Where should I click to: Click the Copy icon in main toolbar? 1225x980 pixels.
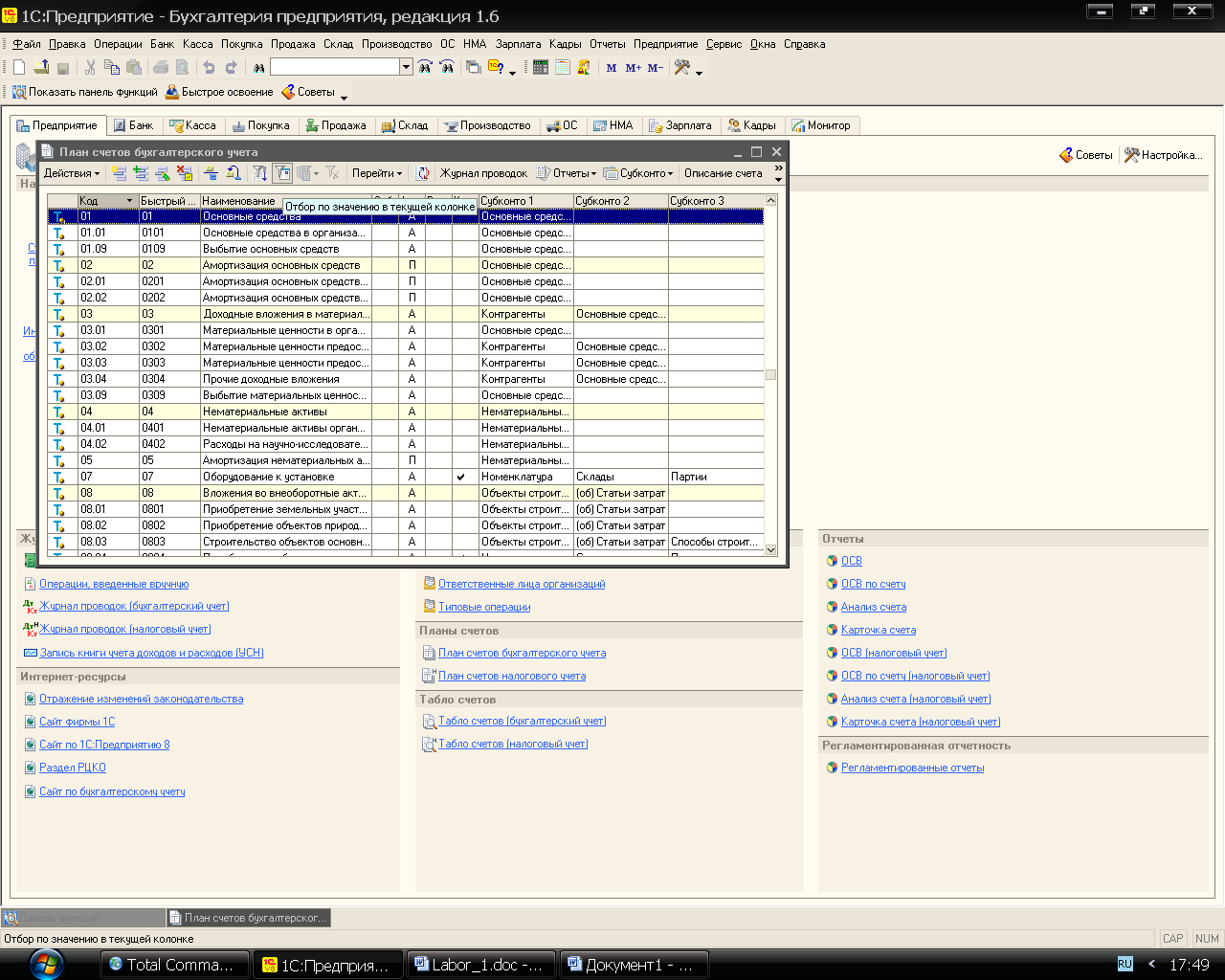(x=112, y=67)
